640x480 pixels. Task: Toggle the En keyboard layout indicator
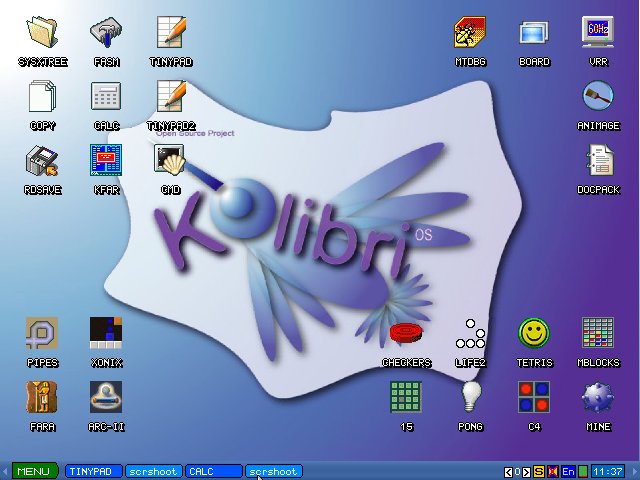568,471
